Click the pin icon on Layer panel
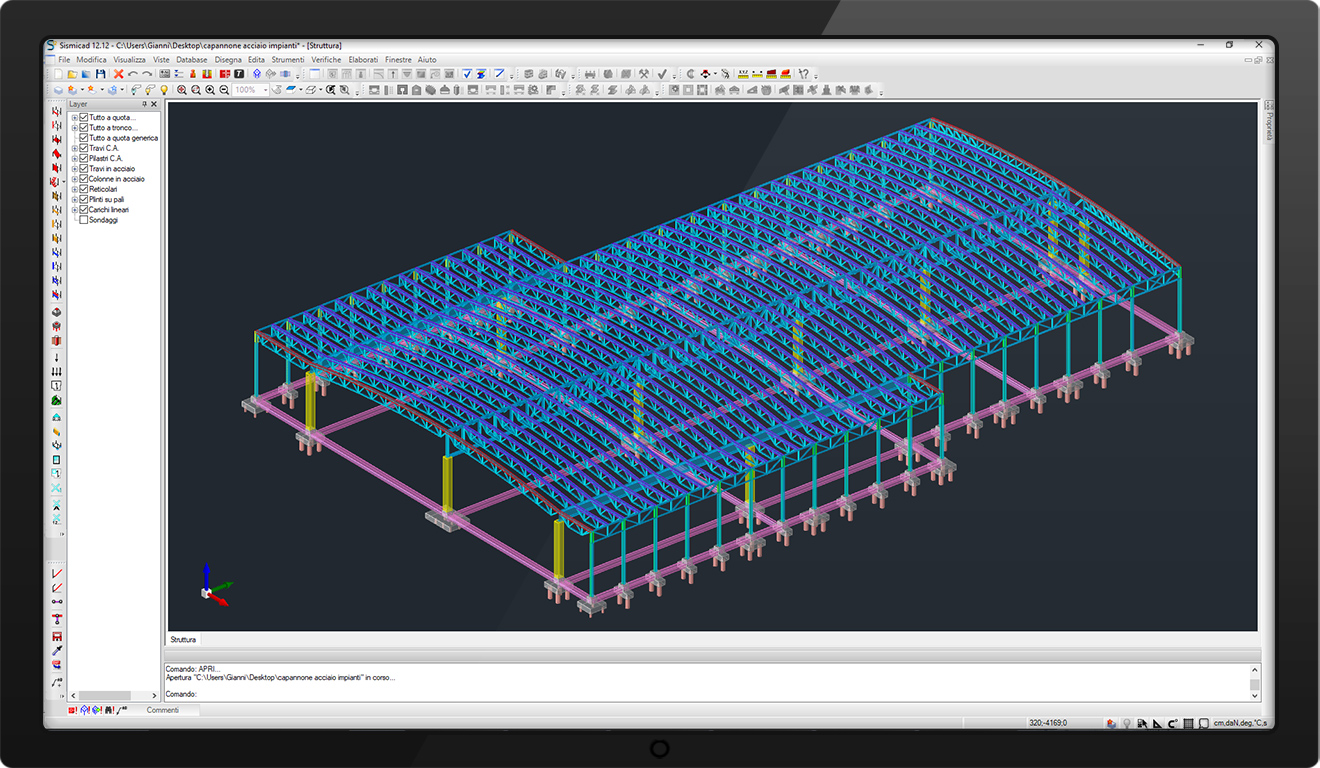 (x=144, y=104)
